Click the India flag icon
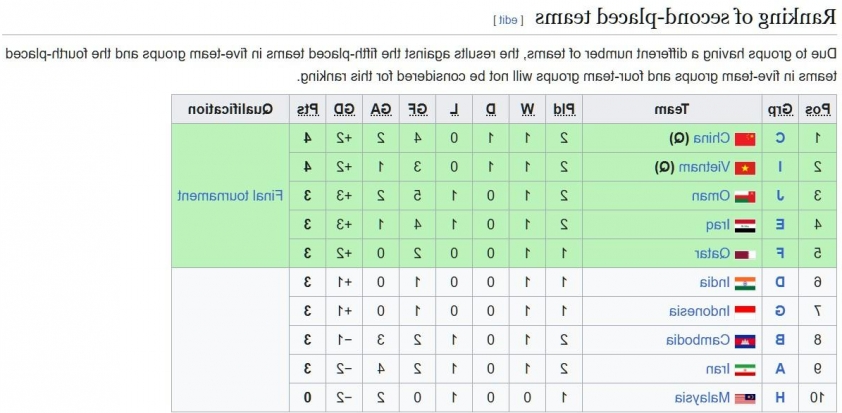This screenshot has width=842, height=413. pyautogui.click(x=745, y=282)
